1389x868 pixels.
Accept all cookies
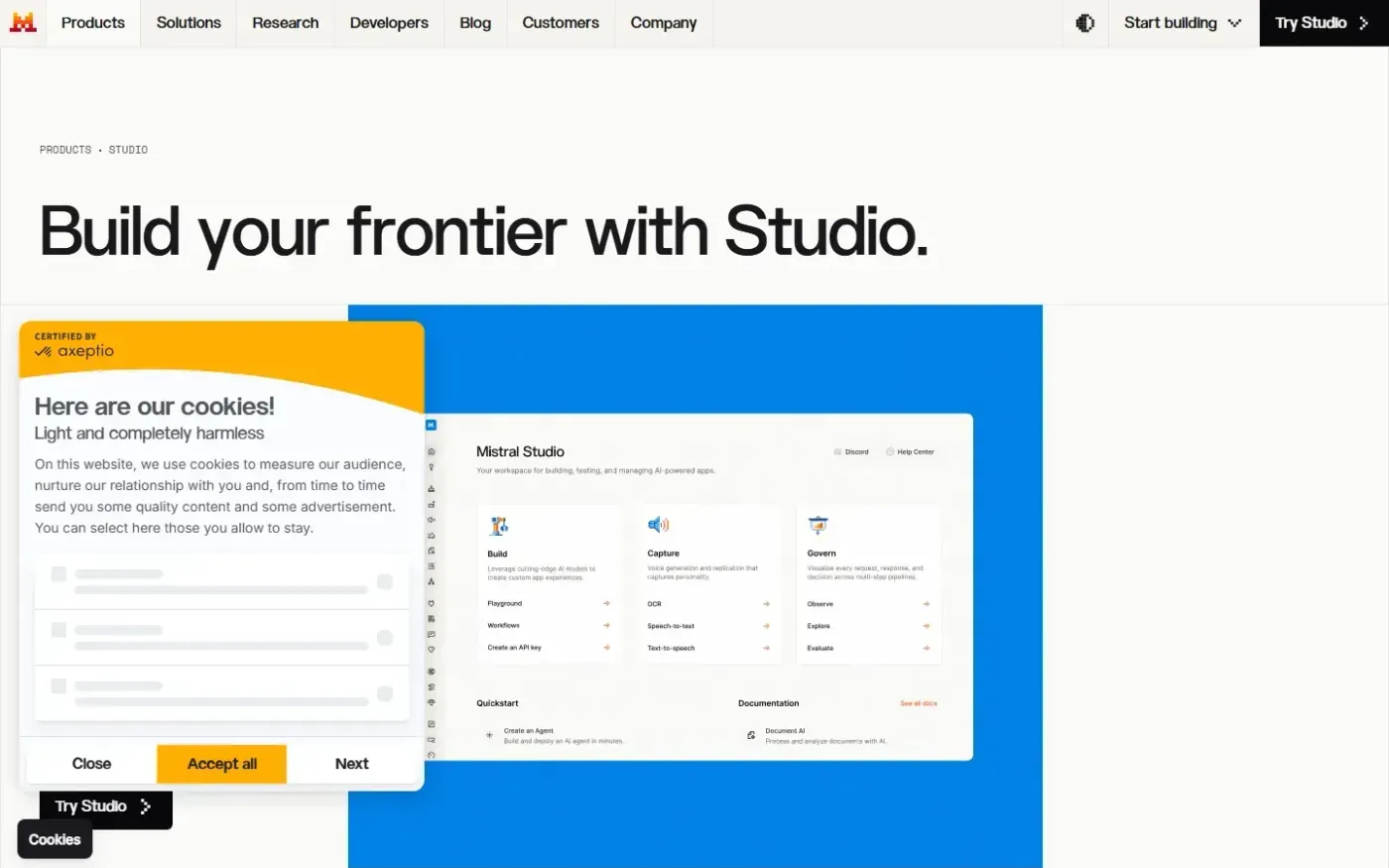click(x=222, y=764)
